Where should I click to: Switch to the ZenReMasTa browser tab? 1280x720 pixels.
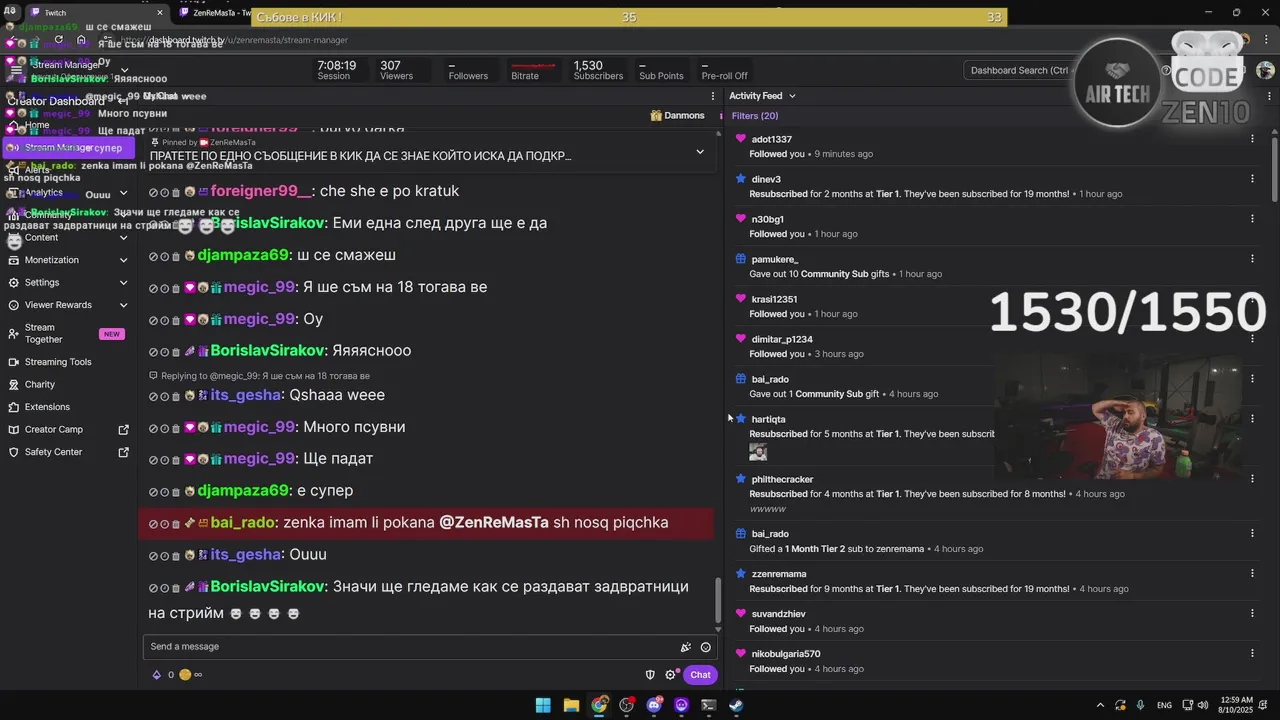click(x=213, y=13)
